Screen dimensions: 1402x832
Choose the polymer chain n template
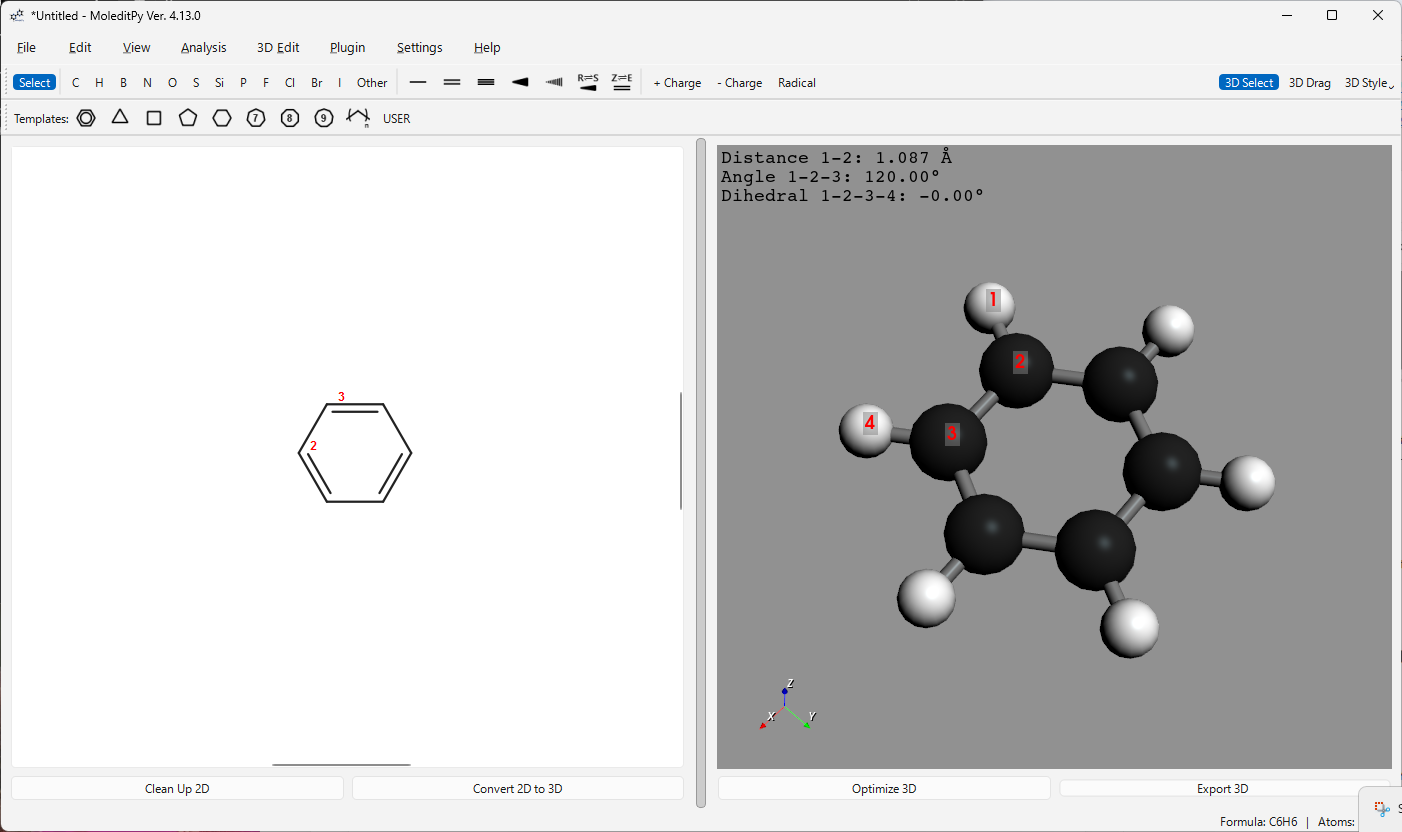pos(358,118)
